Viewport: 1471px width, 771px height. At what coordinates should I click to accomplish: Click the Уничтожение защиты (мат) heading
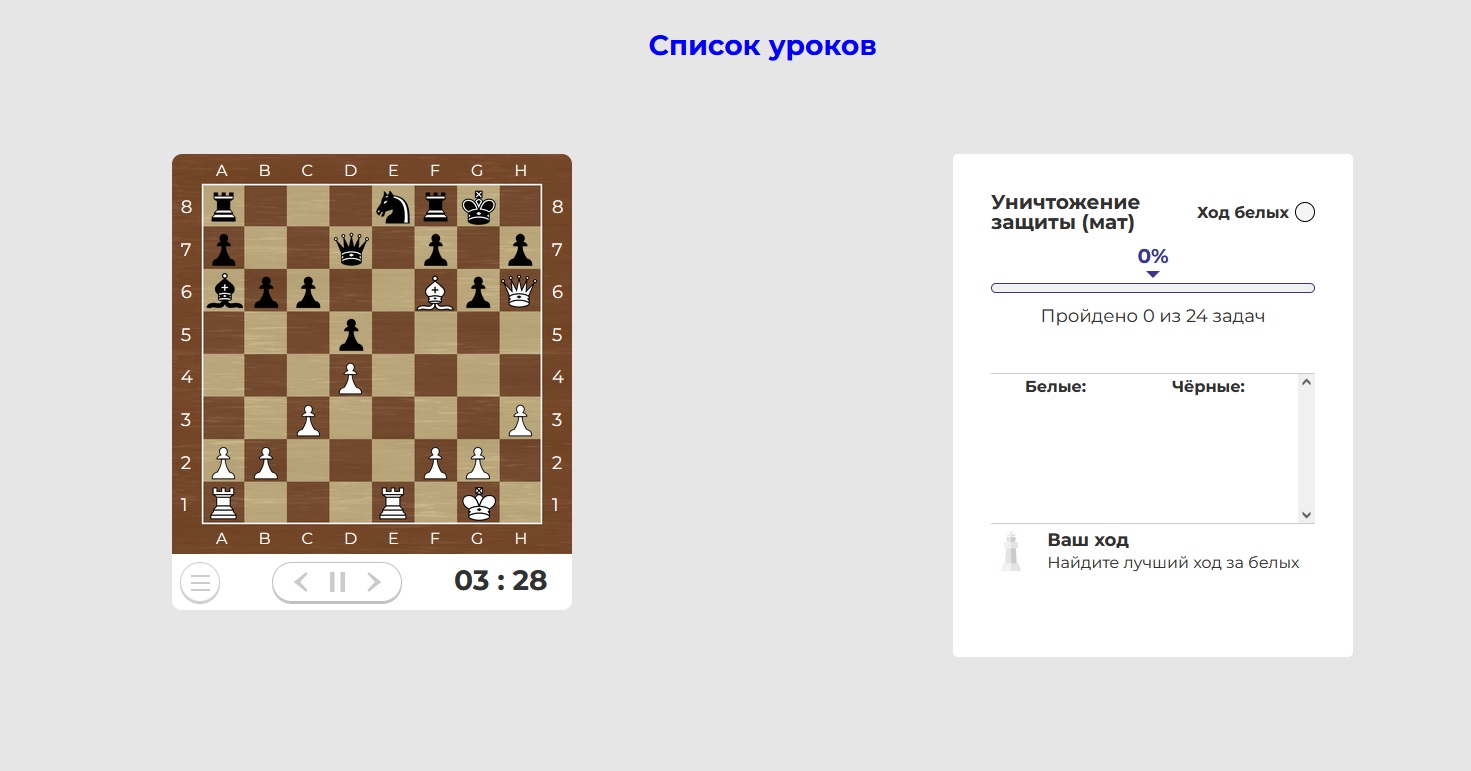point(1066,213)
